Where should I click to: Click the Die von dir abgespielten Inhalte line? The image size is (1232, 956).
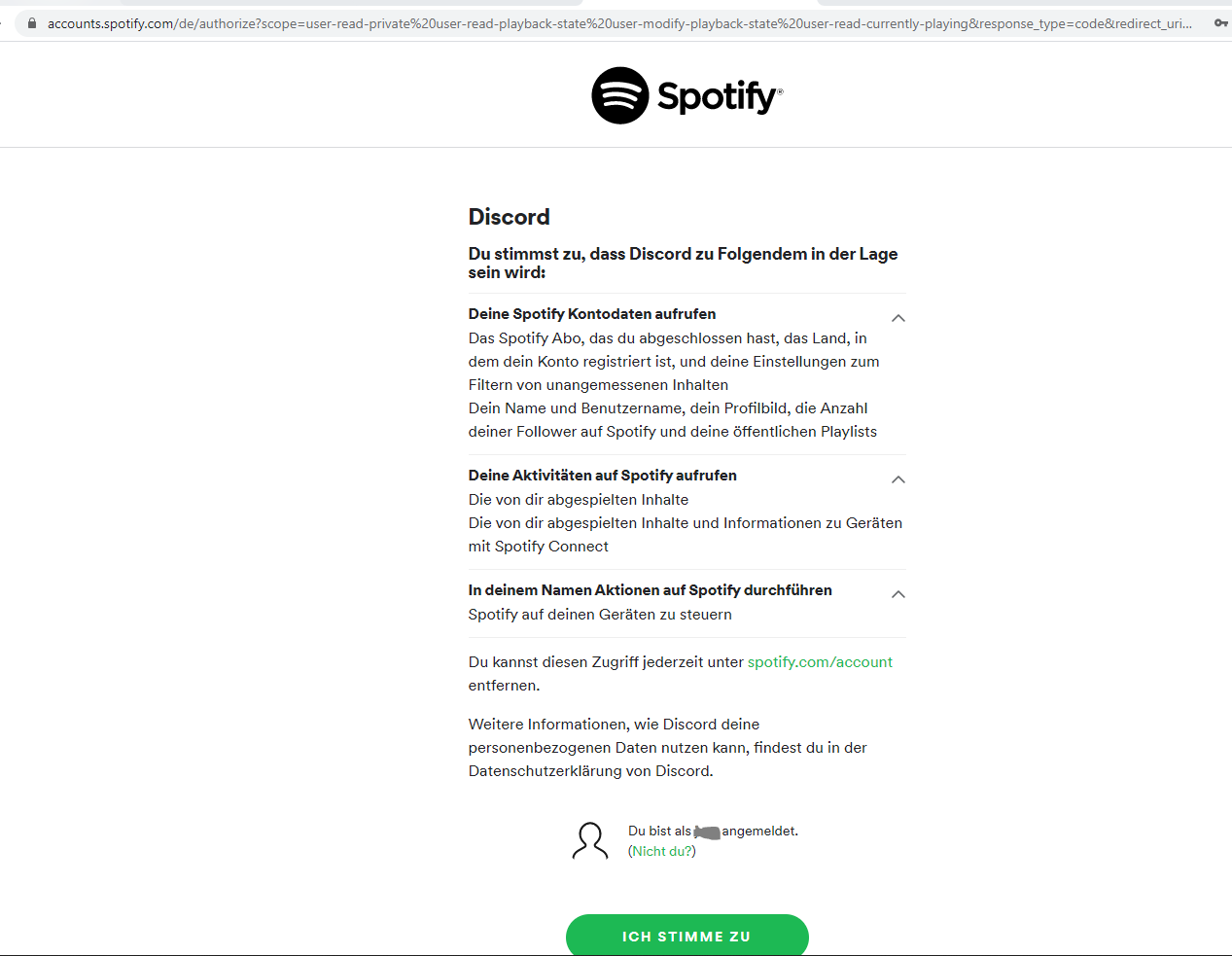tap(579, 500)
